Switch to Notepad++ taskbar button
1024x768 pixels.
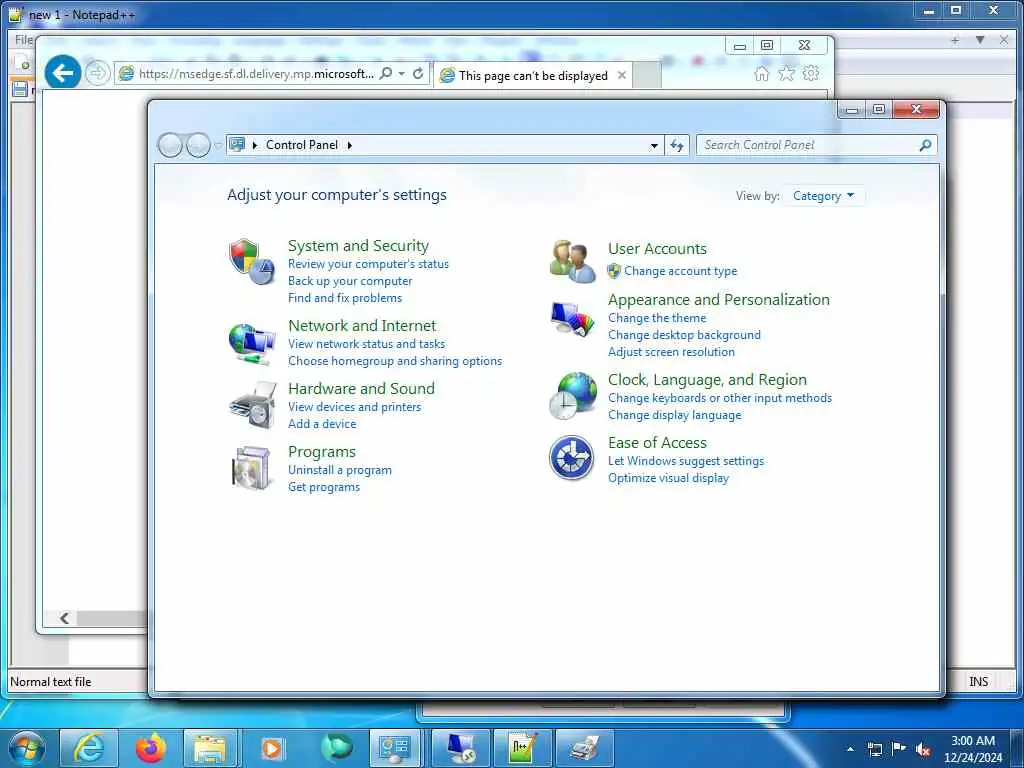point(523,748)
